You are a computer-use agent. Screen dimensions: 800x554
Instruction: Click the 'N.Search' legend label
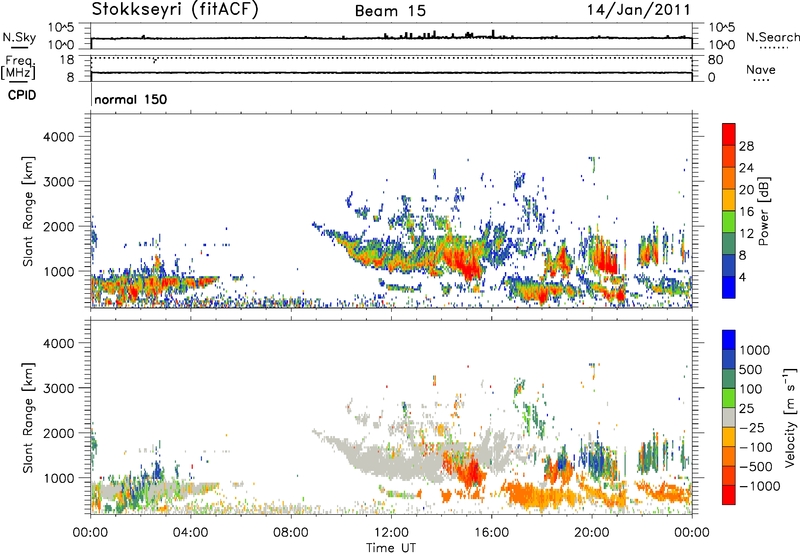pyautogui.click(x=772, y=37)
